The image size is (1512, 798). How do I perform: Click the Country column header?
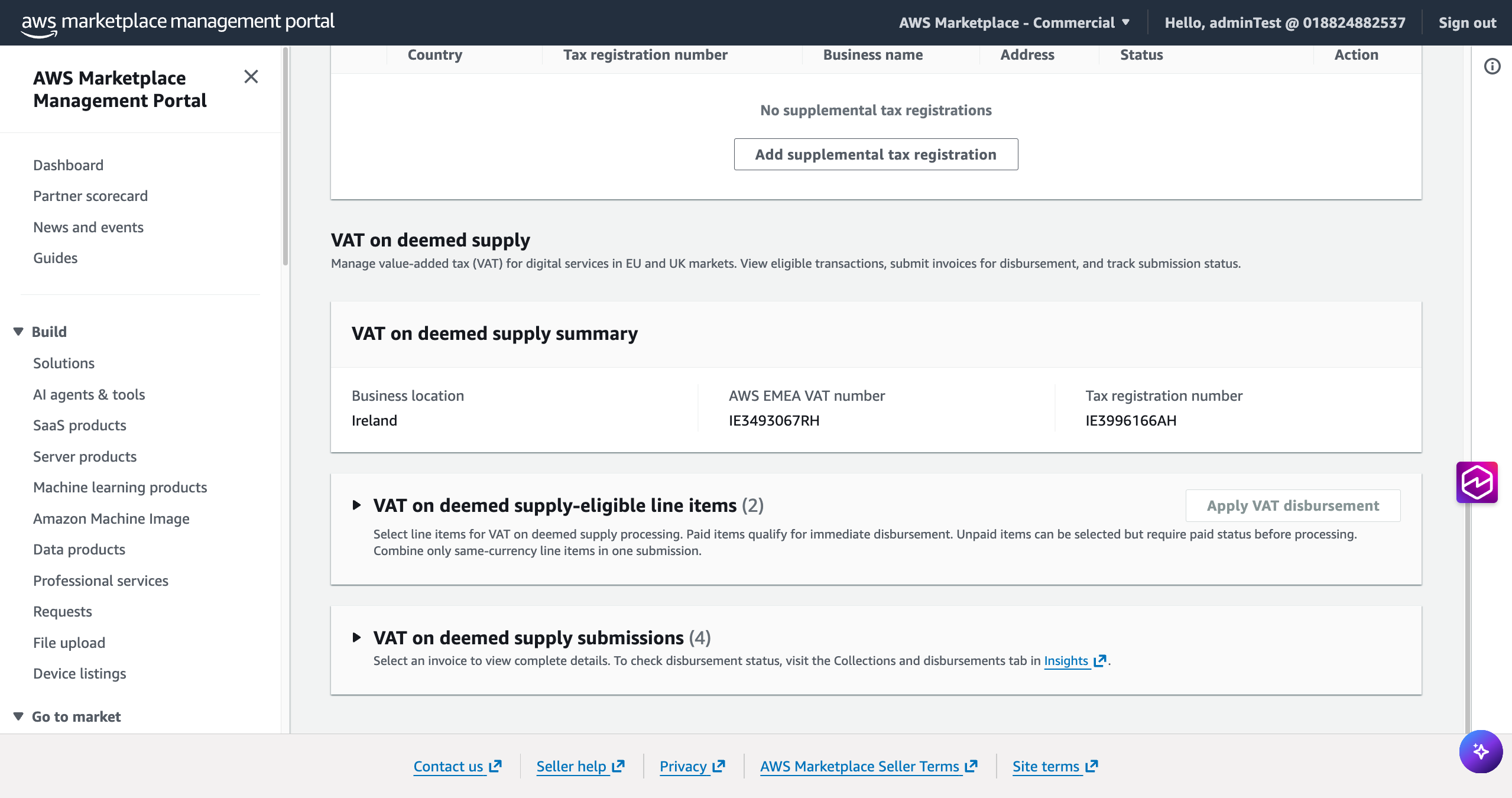click(x=435, y=54)
